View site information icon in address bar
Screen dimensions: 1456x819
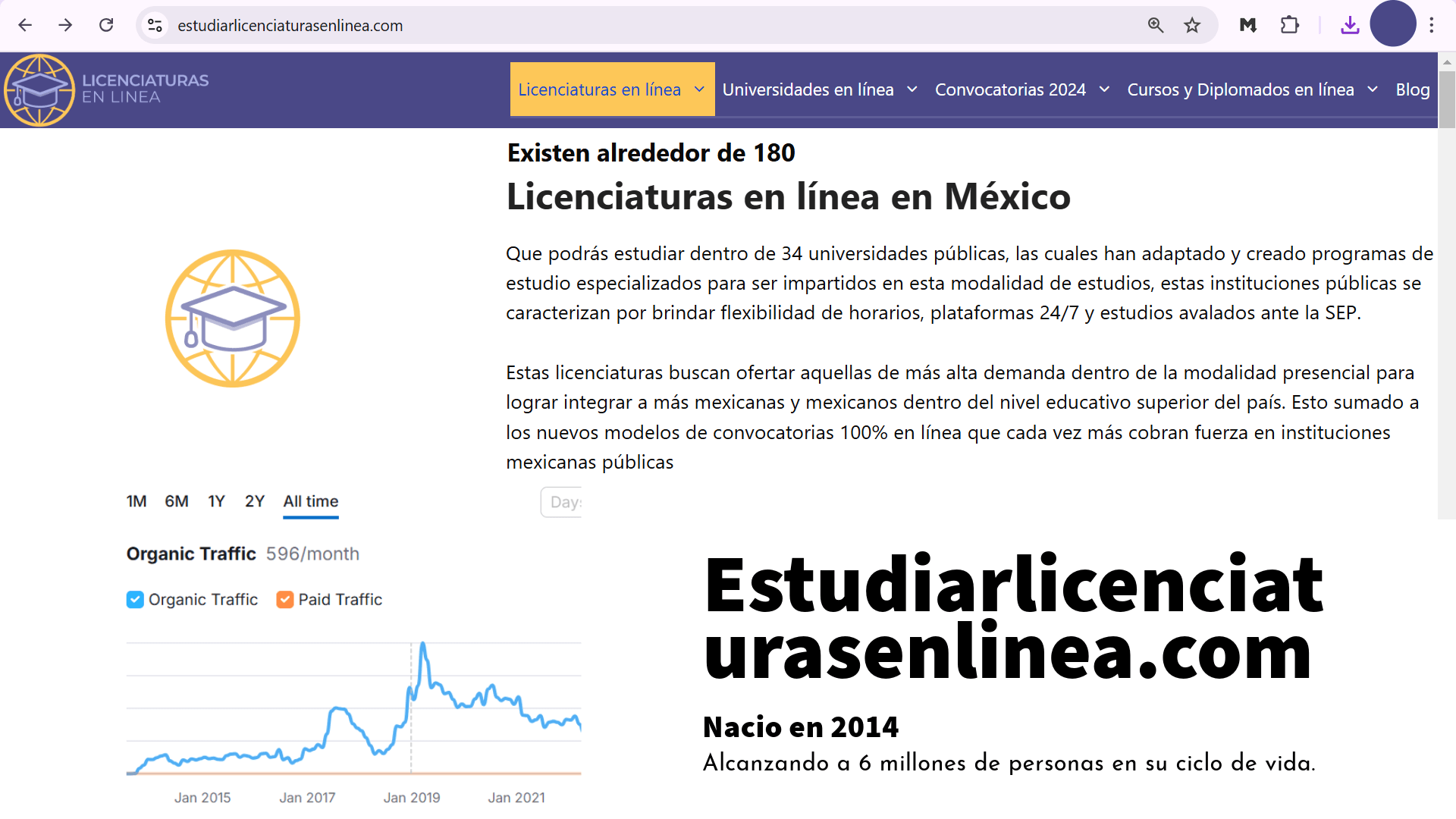click(155, 25)
